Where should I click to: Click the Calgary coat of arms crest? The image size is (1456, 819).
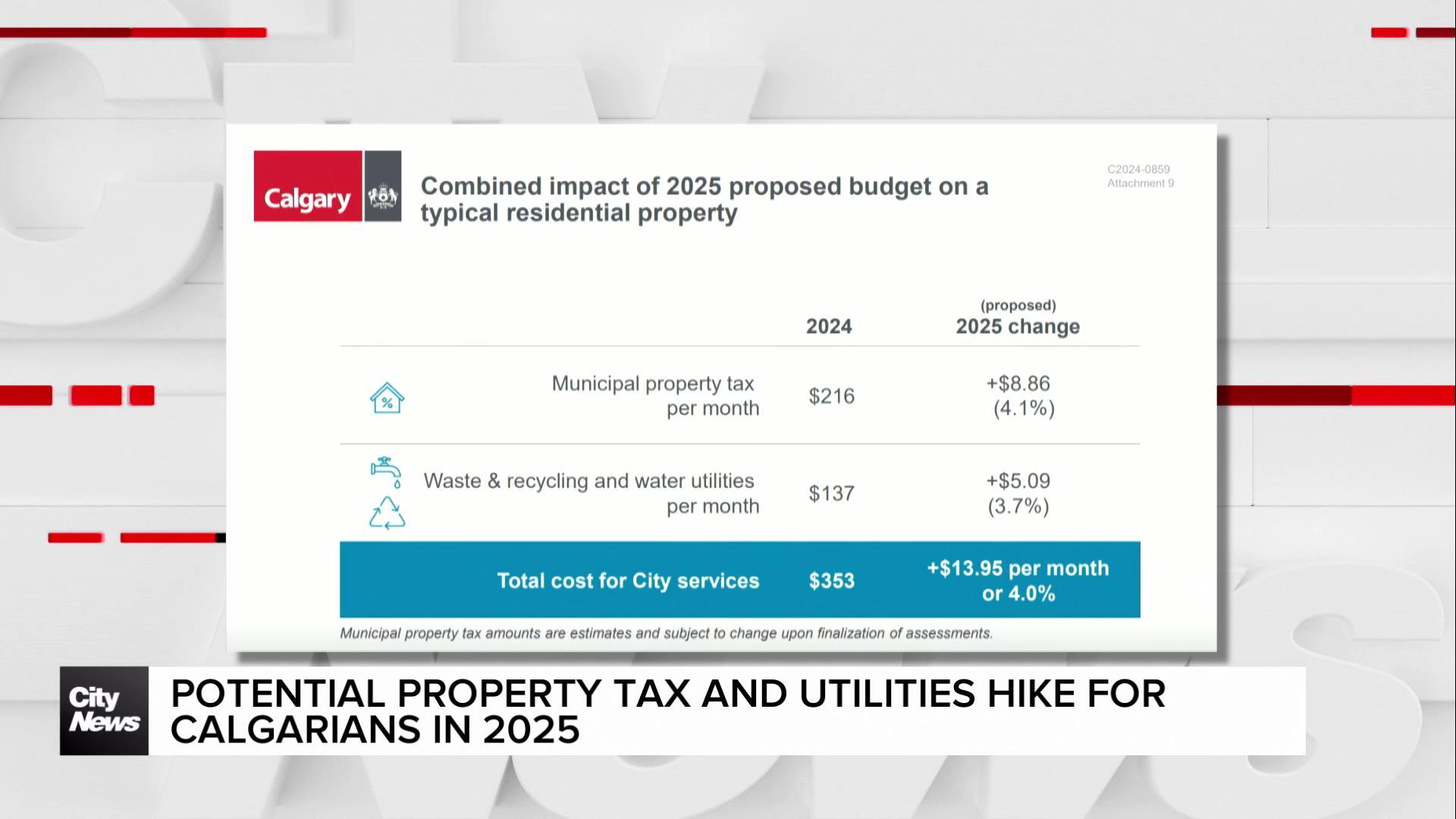pos(383,186)
